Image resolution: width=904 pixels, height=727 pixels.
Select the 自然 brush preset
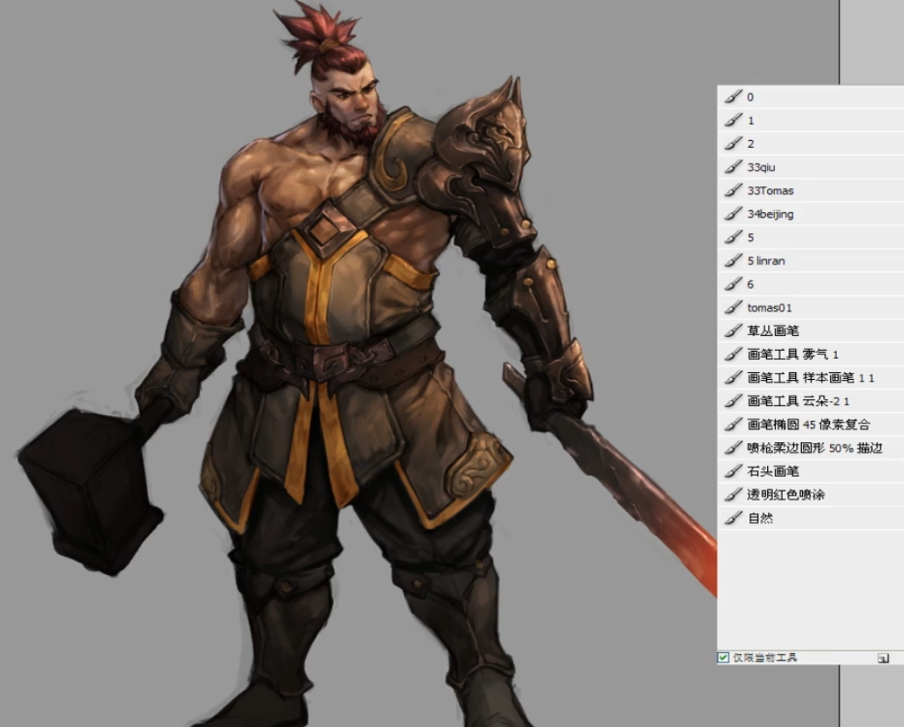[811, 518]
